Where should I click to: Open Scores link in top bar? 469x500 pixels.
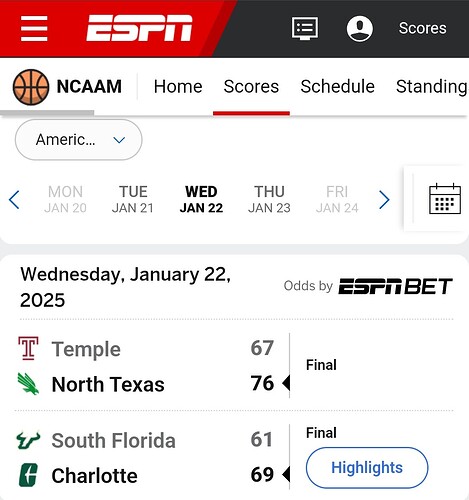click(x=422, y=28)
